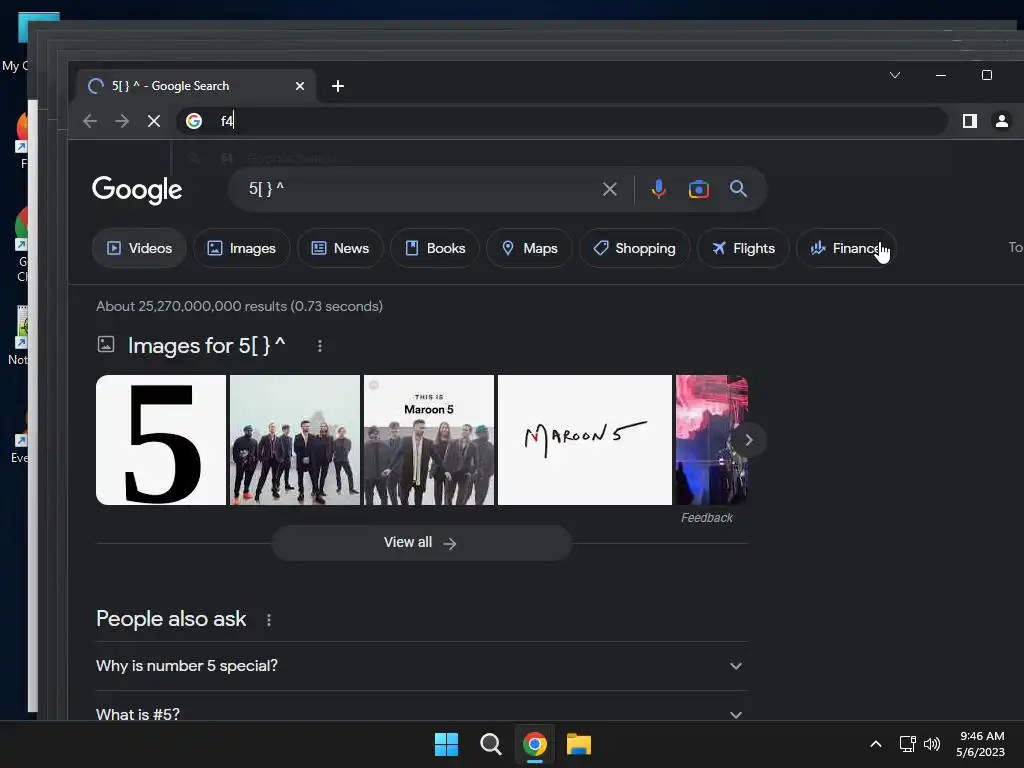
Task: Filter results by Flights
Action: pos(743,248)
